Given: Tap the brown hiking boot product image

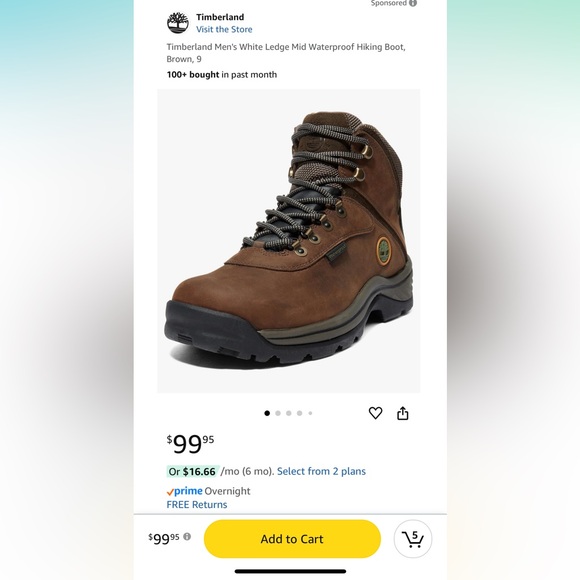Looking at the screenshot, I should 289,241.
